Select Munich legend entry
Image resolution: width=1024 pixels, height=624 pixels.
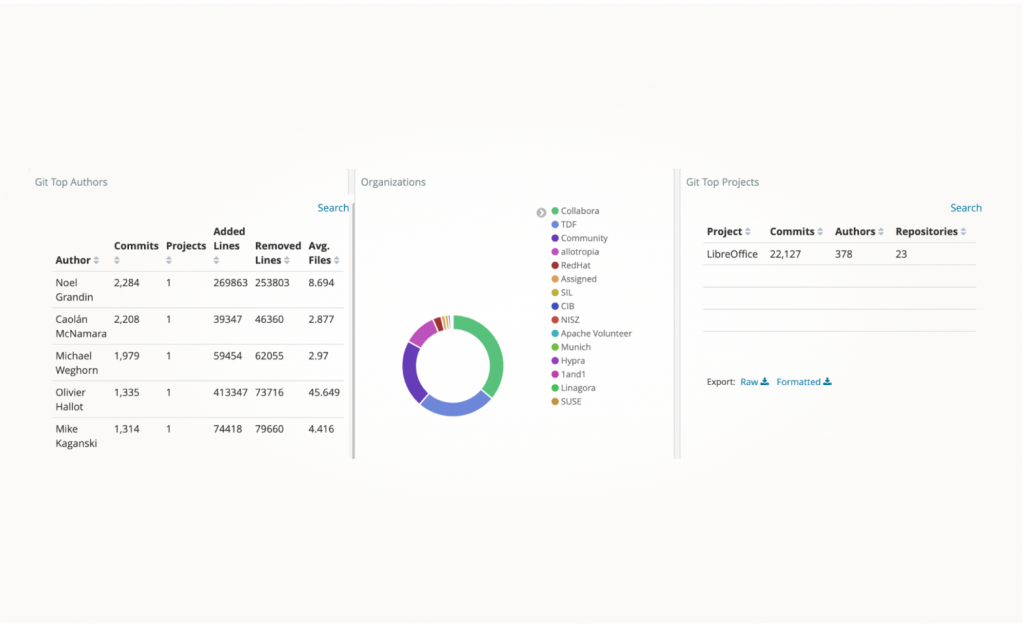(x=571, y=347)
